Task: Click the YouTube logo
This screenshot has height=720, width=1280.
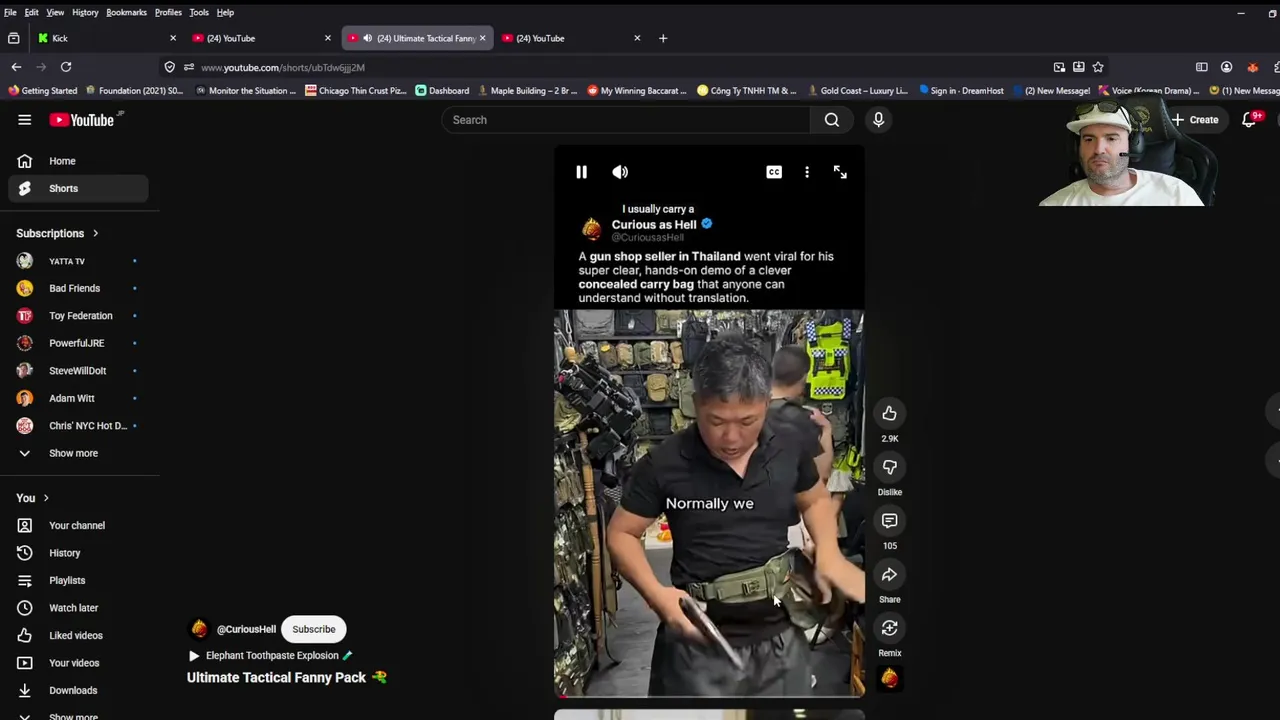Action: coord(83,120)
